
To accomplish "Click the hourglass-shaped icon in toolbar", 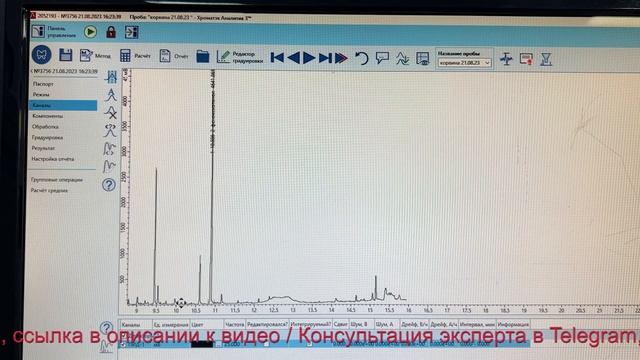I will 546,60.
